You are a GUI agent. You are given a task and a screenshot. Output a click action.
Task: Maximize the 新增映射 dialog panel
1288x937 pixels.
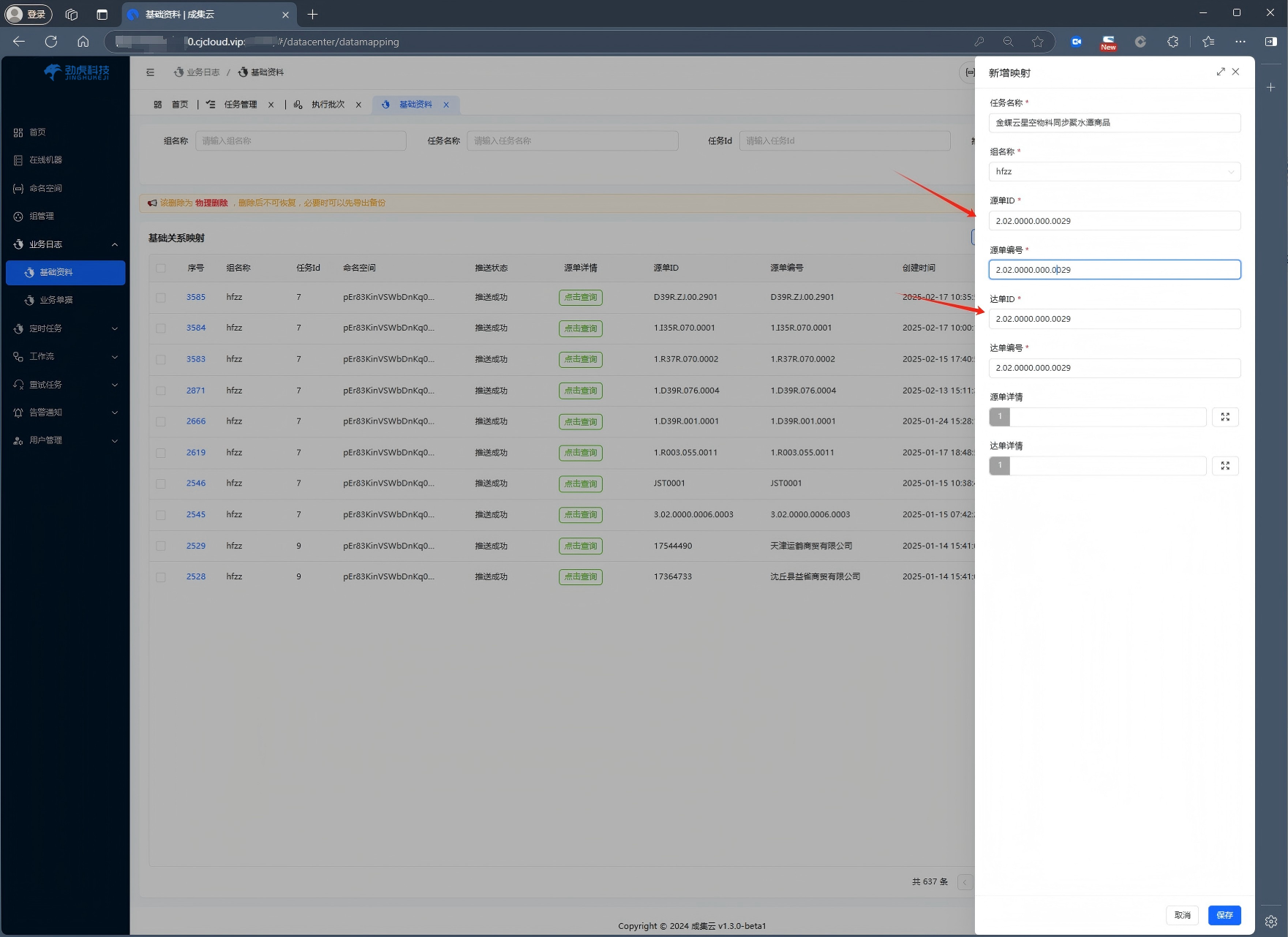tap(1220, 72)
